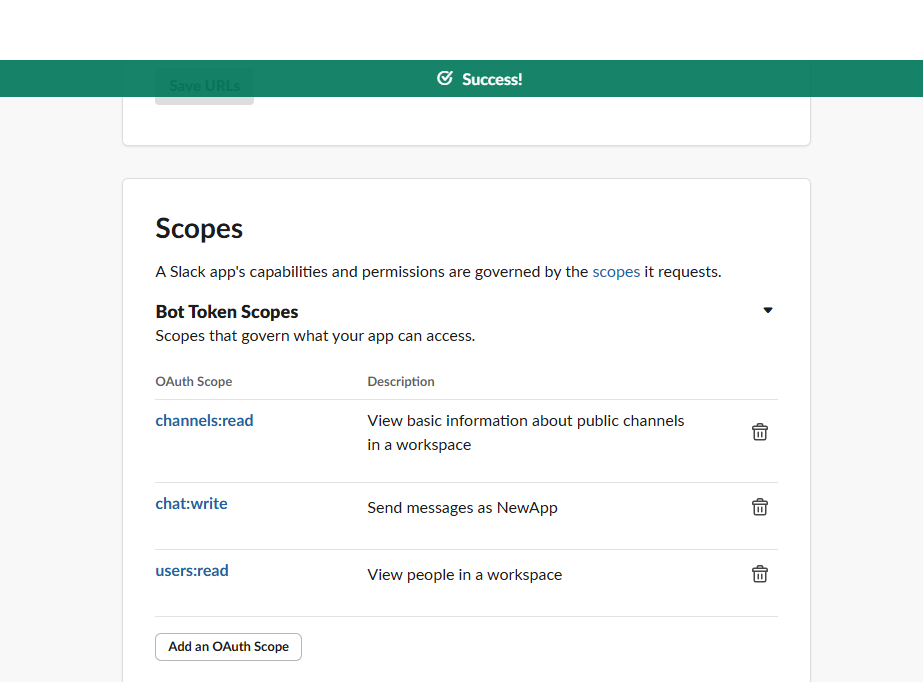Delete the users:read scope
This screenshot has width=923, height=682.
[760, 574]
